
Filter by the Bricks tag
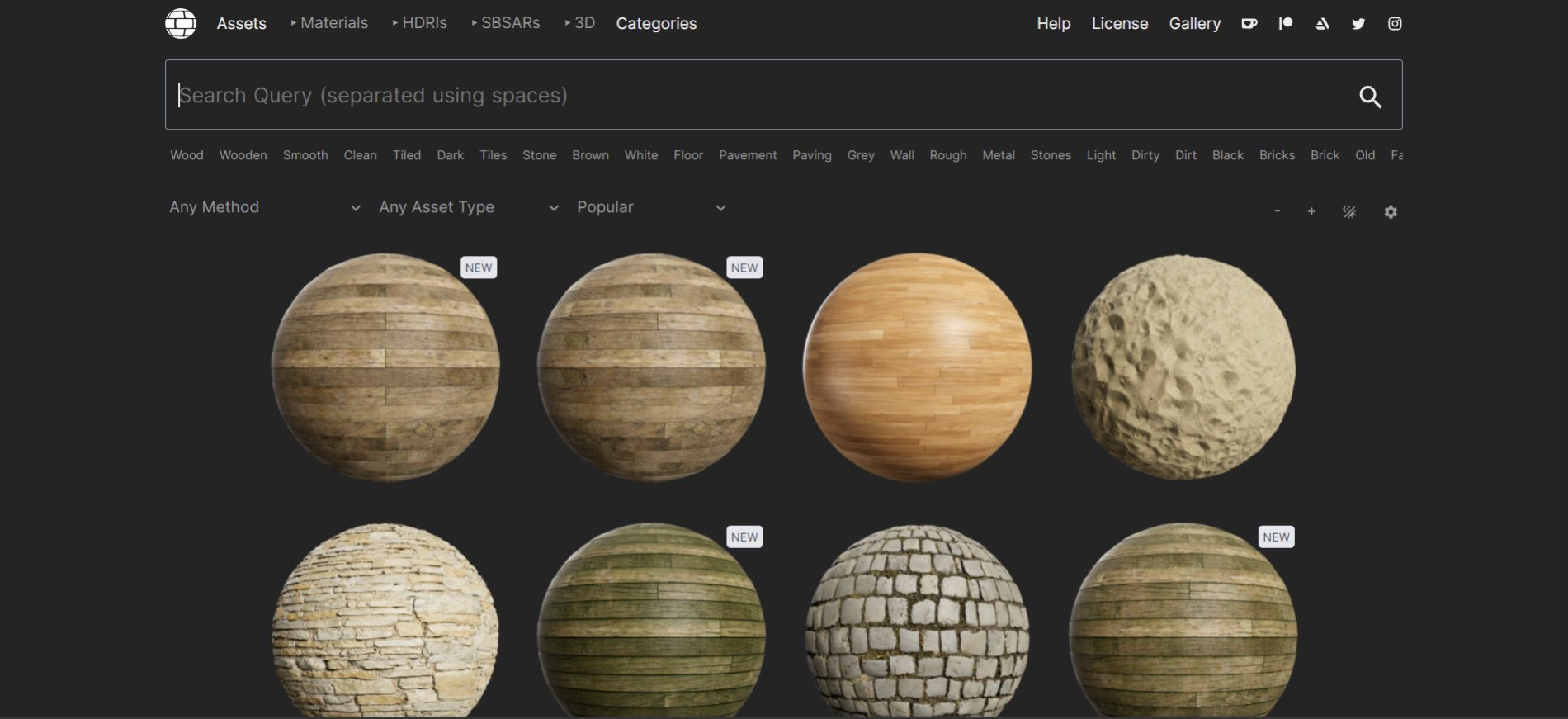coord(1277,155)
